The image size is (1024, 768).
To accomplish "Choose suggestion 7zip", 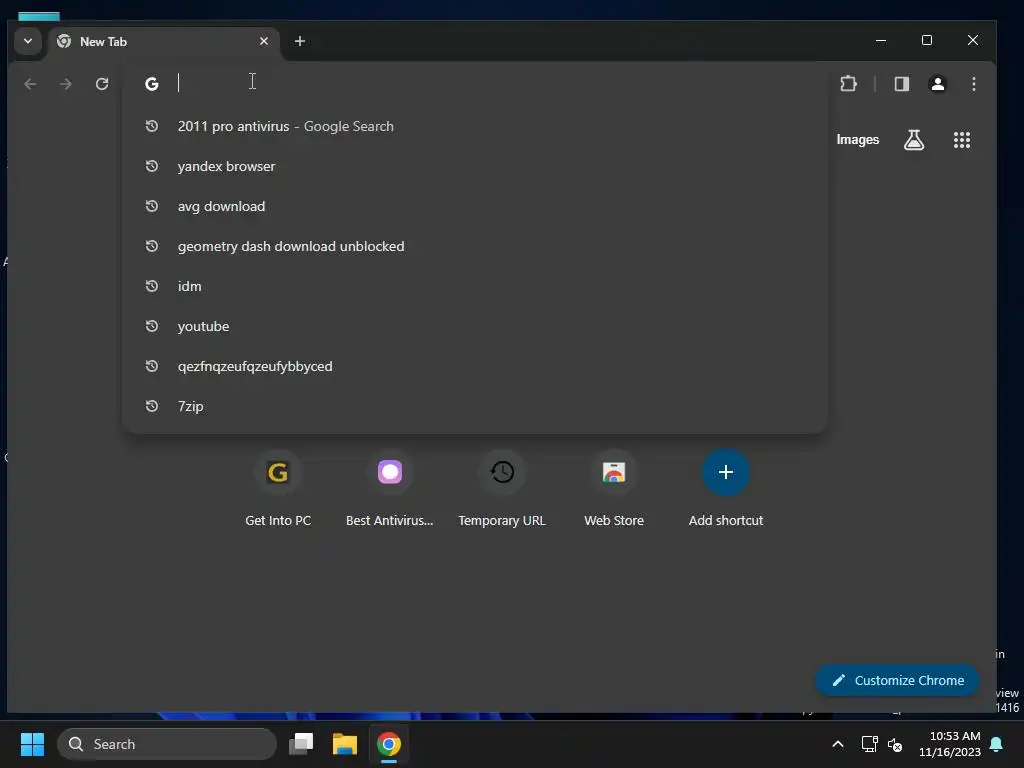I will [475, 406].
